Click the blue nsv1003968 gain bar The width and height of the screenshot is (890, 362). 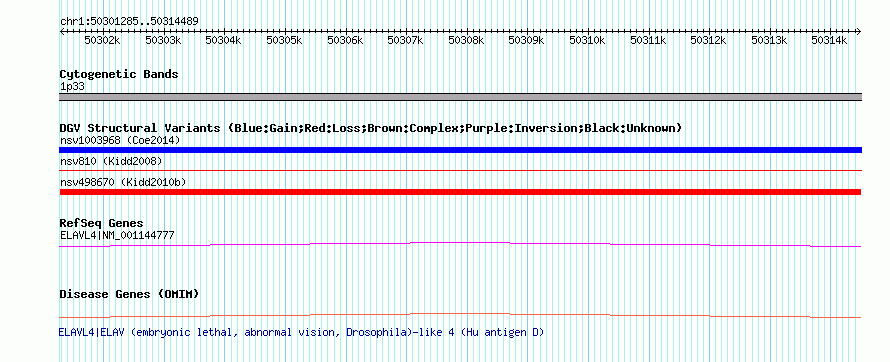tap(460, 150)
